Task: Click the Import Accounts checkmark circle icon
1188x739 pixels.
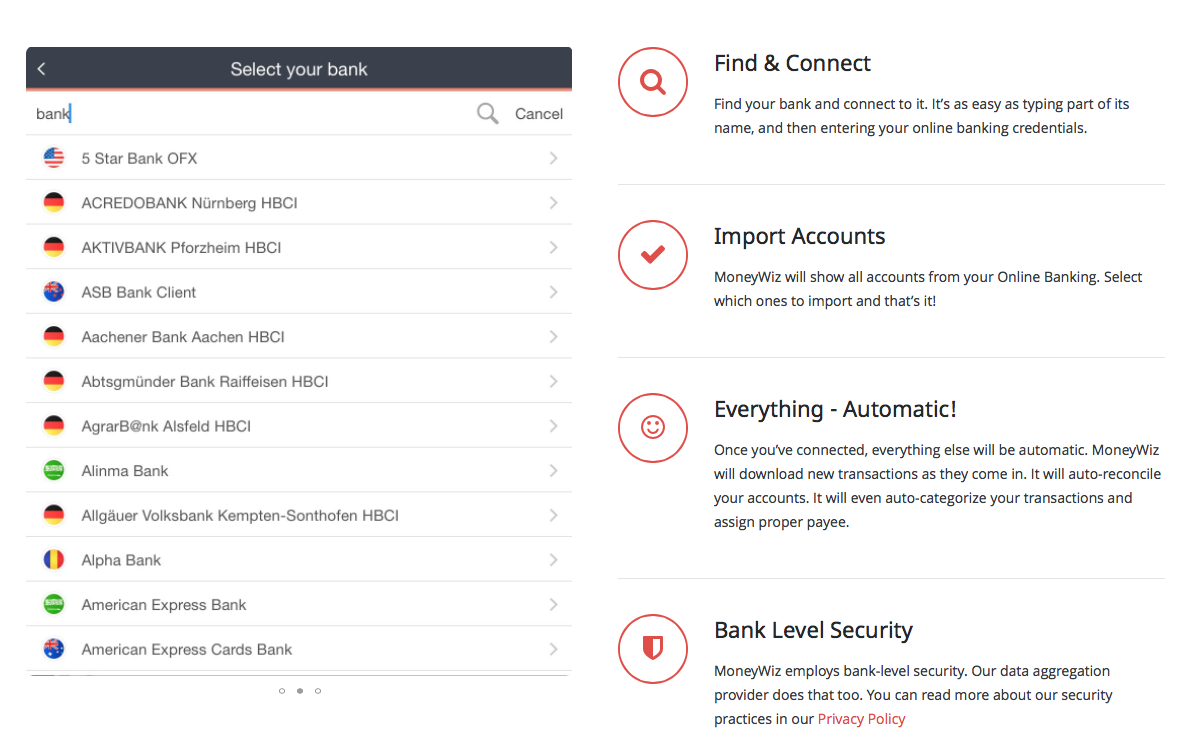Action: [x=652, y=255]
